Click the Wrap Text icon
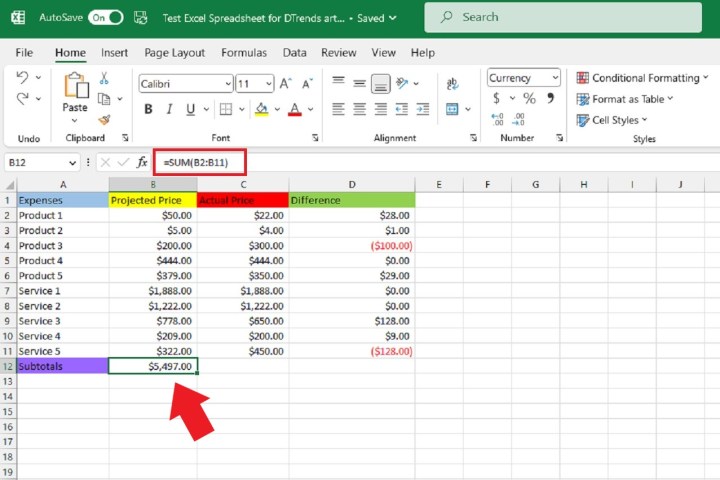720x480 pixels. (x=452, y=84)
